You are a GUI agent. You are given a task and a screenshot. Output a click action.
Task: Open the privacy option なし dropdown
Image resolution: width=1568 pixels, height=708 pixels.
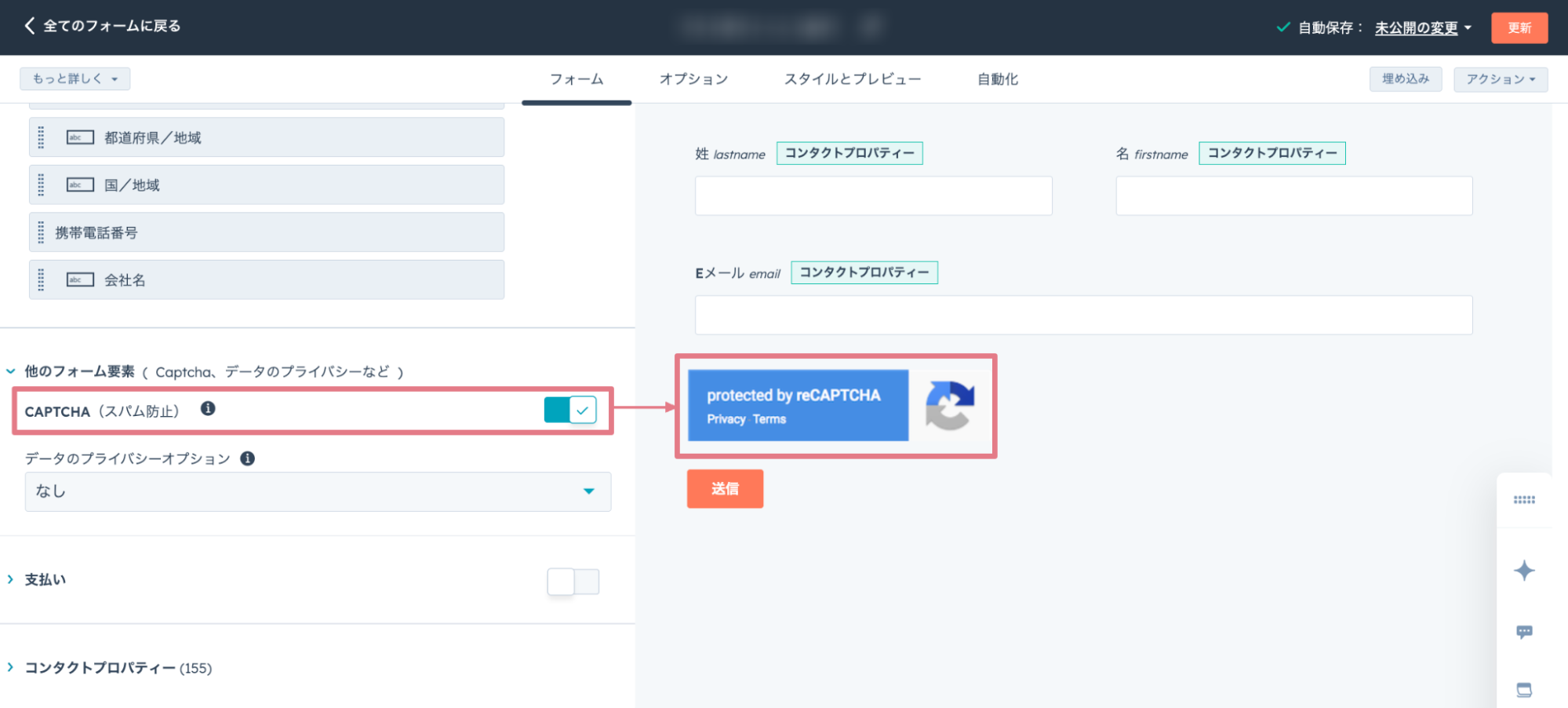point(318,491)
